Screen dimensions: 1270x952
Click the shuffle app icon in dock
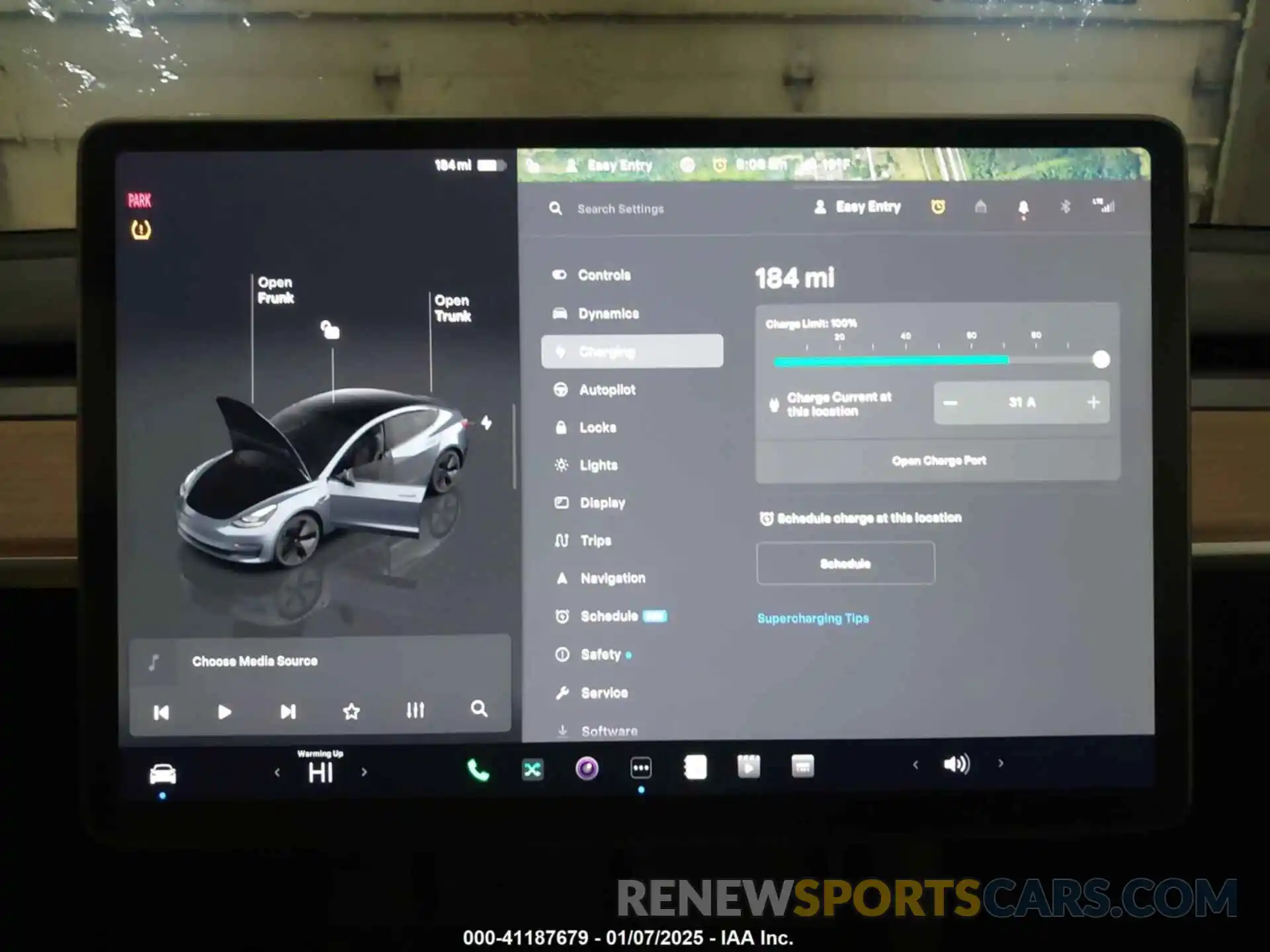point(532,770)
